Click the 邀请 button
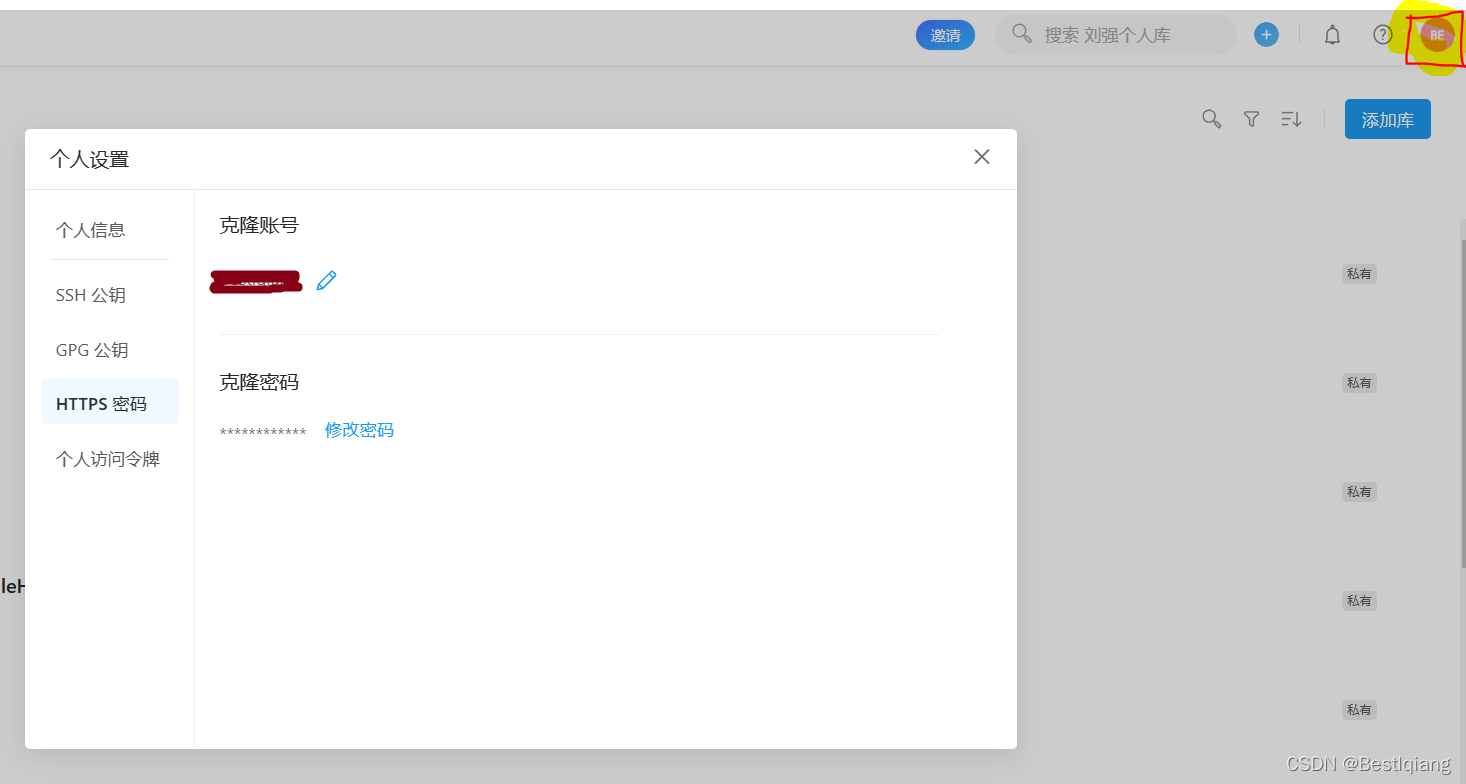This screenshot has height=784, width=1466. click(x=945, y=34)
